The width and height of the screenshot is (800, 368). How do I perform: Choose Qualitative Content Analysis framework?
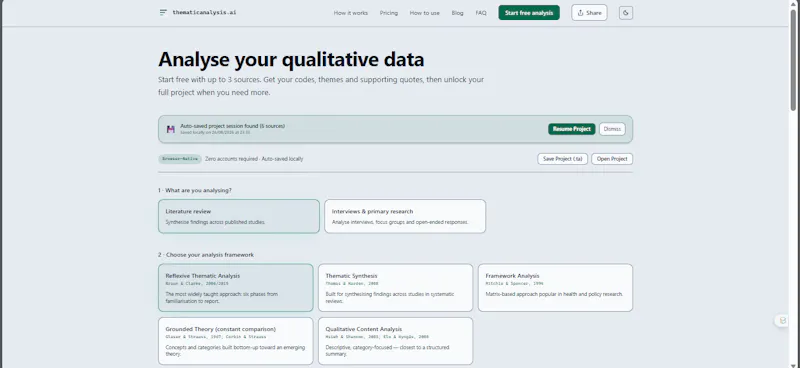[x=395, y=341]
